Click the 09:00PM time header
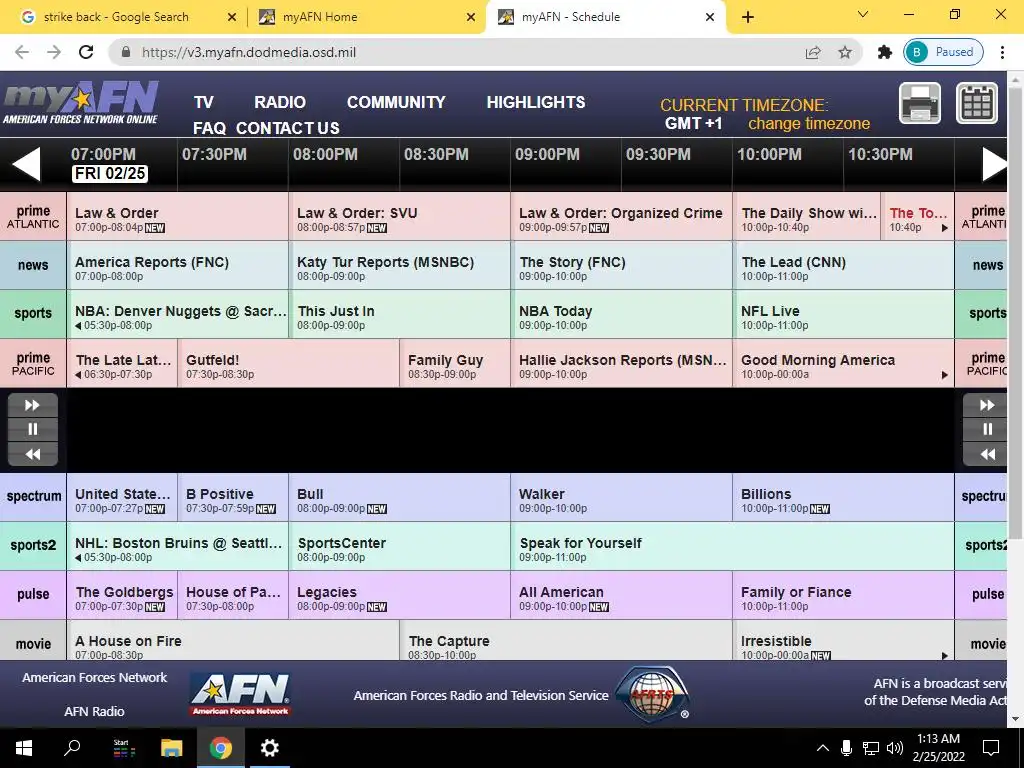Viewport: 1024px width, 768px height. (x=547, y=155)
